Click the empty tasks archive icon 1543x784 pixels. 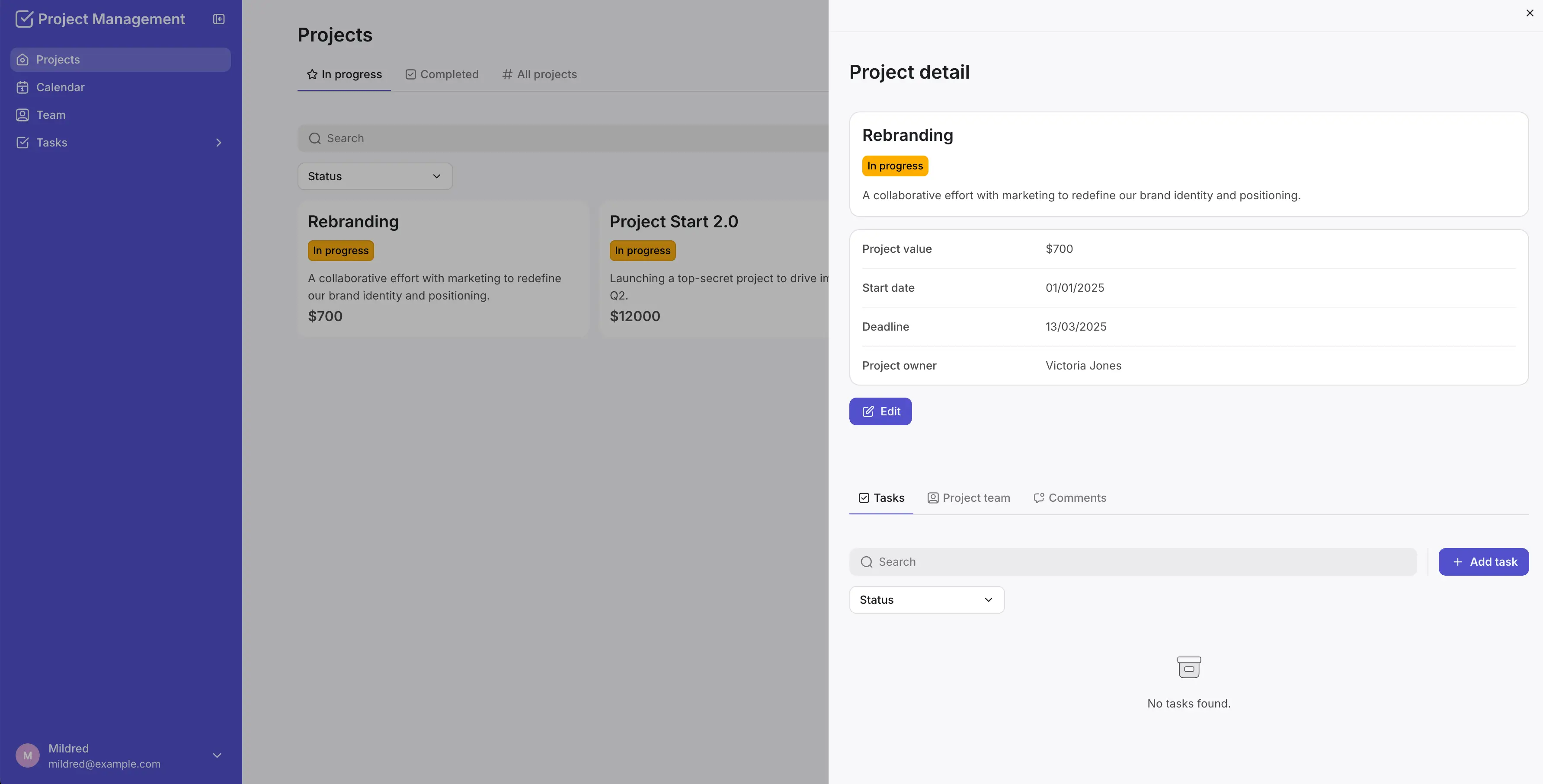1188,667
